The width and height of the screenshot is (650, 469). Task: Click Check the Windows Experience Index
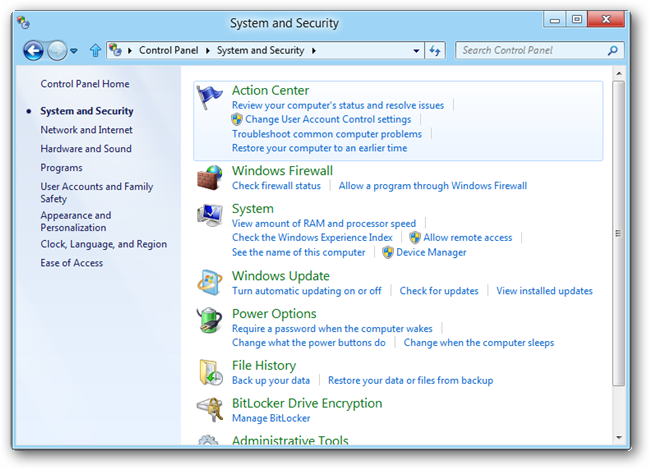pos(312,238)
